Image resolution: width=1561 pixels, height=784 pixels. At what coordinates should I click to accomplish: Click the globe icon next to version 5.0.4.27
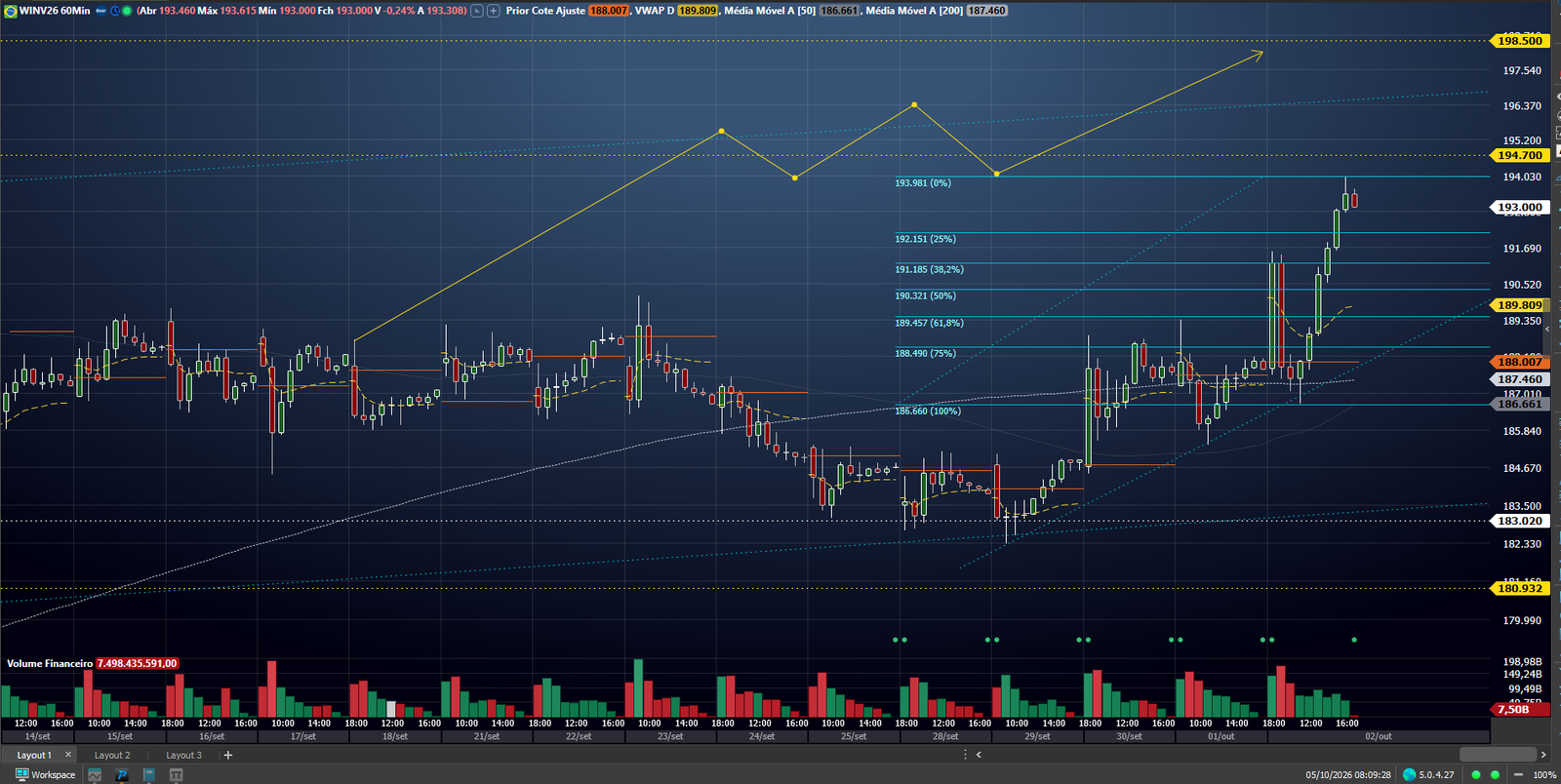point(1409,774)
